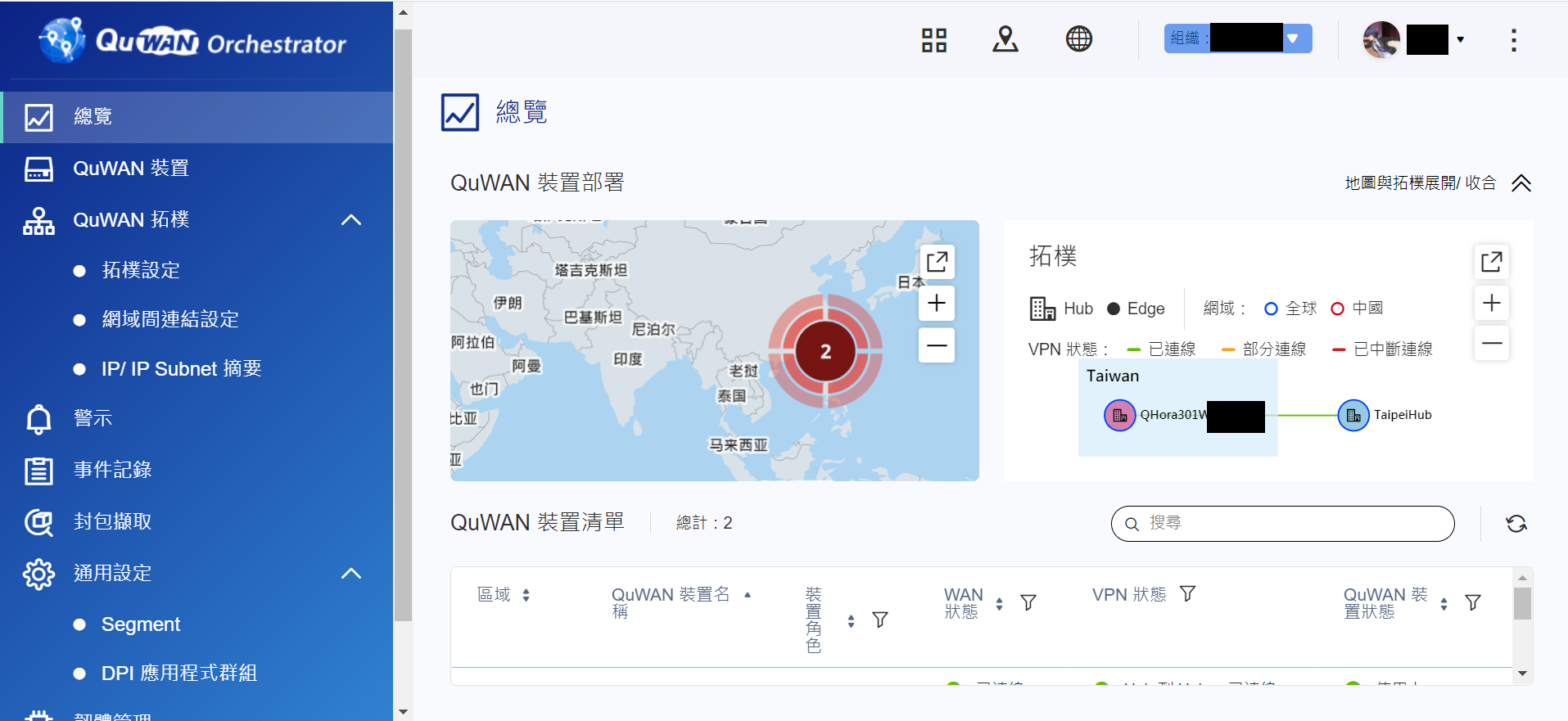Image resolution: width=1568 pixels, height=721 pixels.
Task: Sort by QuWAN 裝置名稱 column
Action: click(748, 595)
